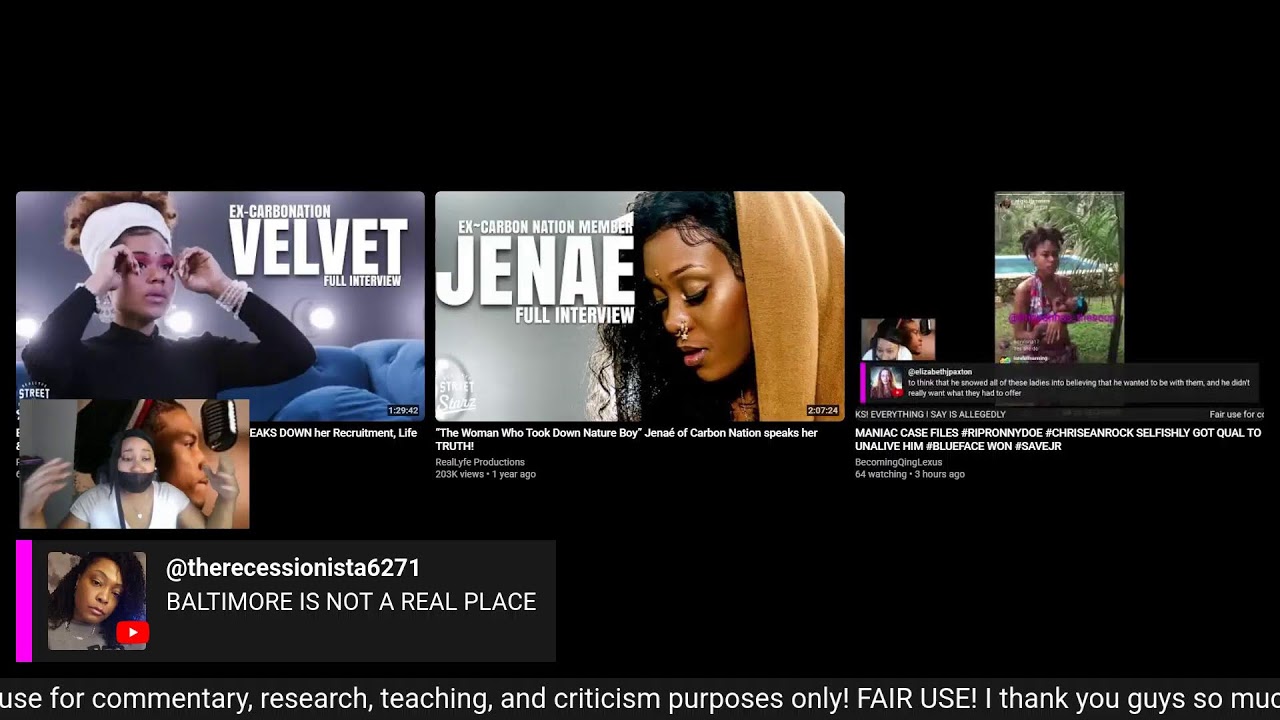Click the 'BALTIMORE IS NOT A REAL PLACE' comment
The width and height of the screenshot is (1280, 720).
tap(351, 602)
